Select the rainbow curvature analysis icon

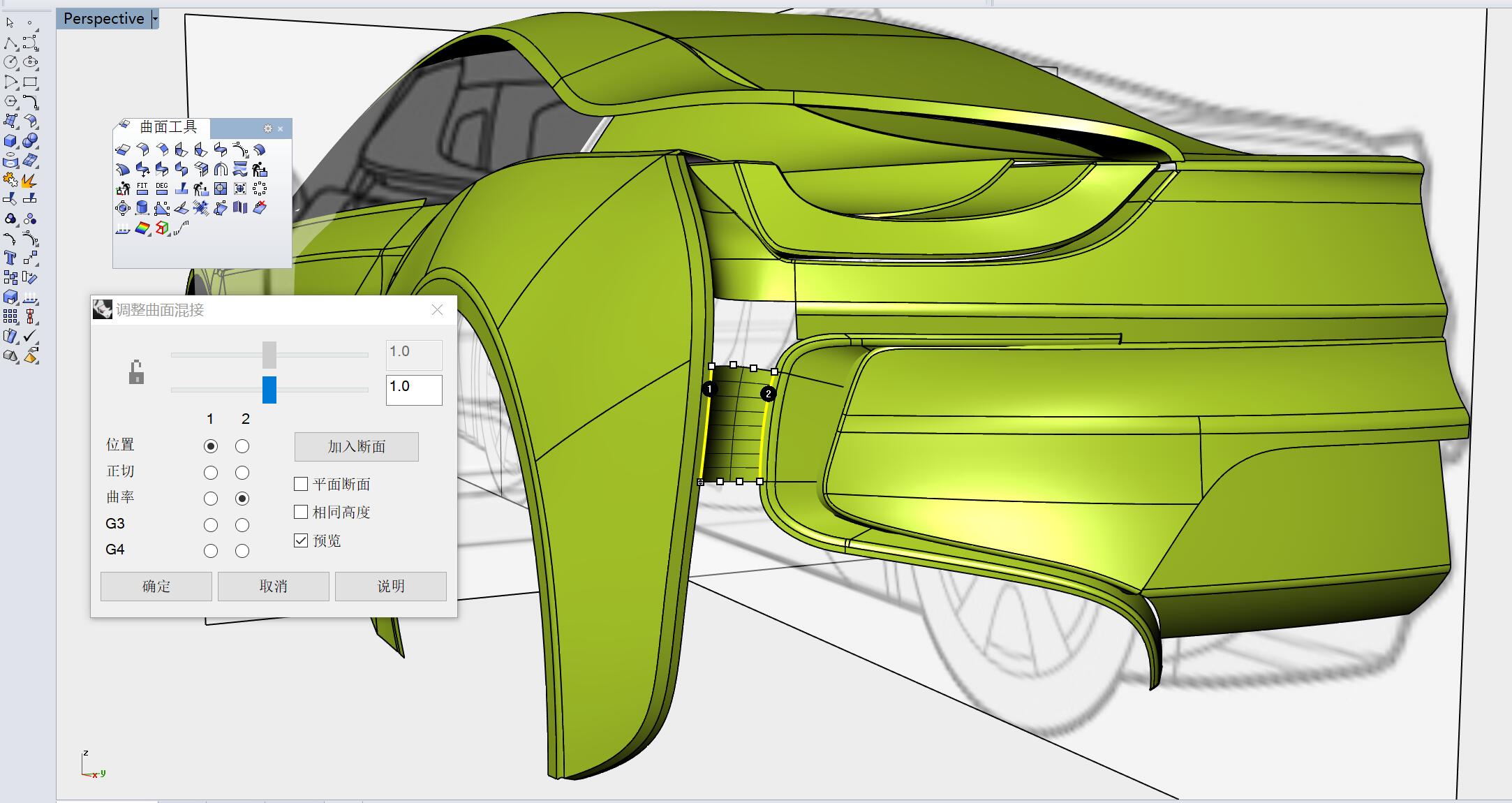142,228
